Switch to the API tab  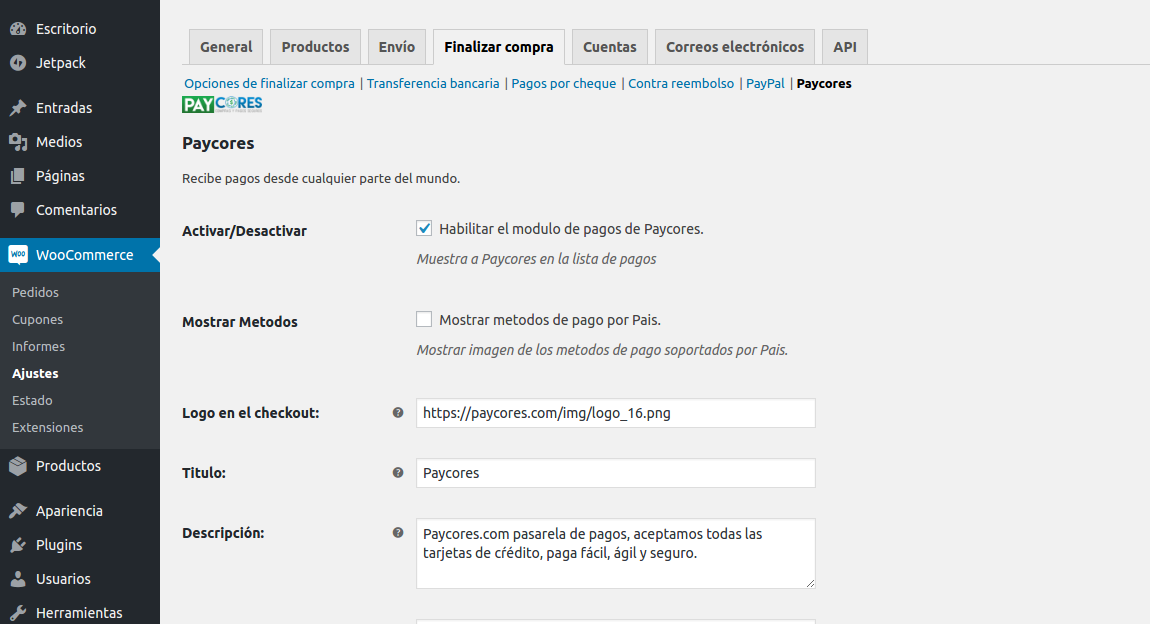coord(845,47)
